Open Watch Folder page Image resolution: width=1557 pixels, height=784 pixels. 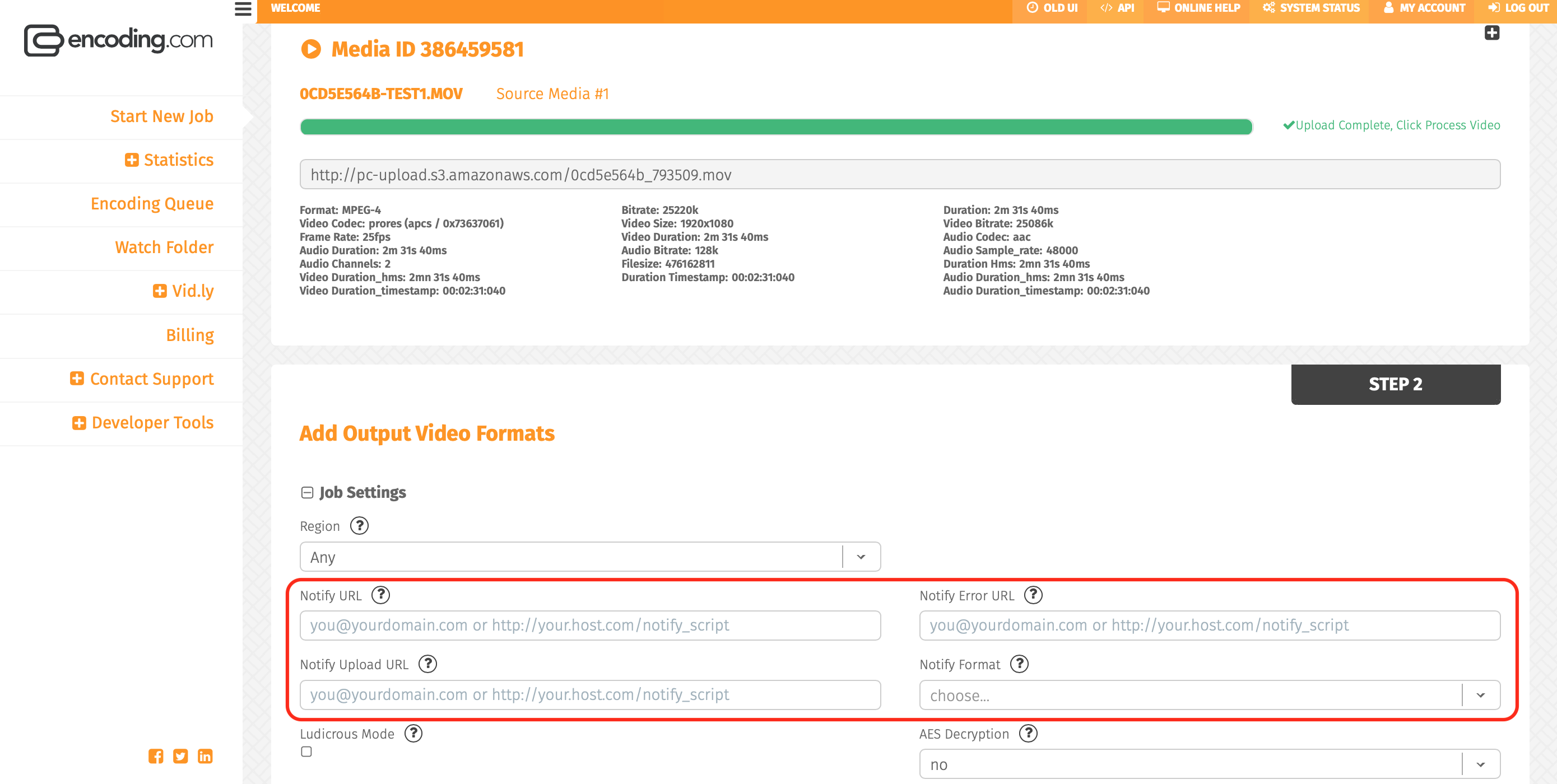point(164,248)
